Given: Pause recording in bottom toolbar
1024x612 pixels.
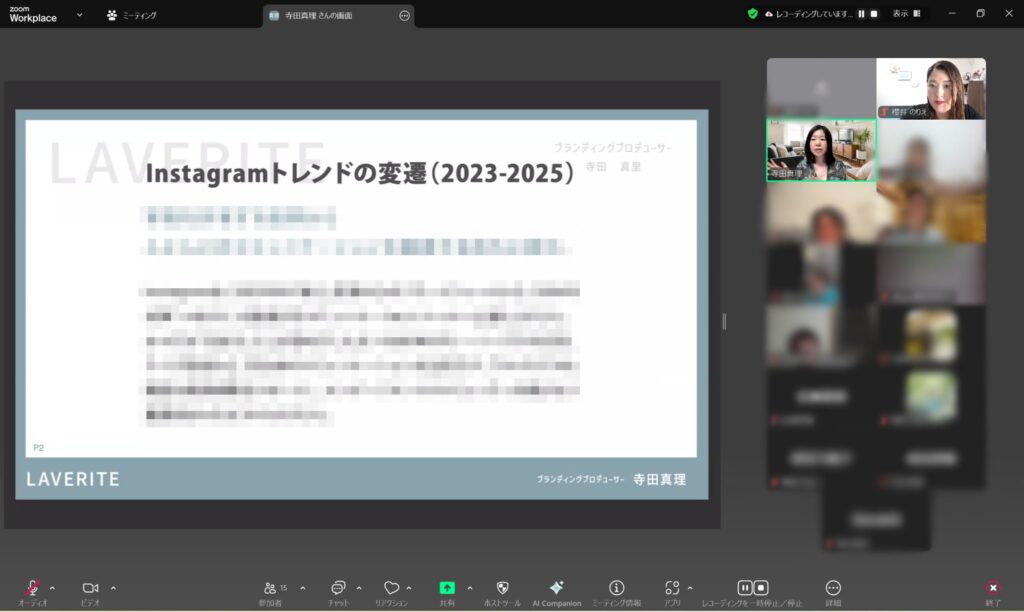Looking at the screenshot, I should click(x=744, y=588).
